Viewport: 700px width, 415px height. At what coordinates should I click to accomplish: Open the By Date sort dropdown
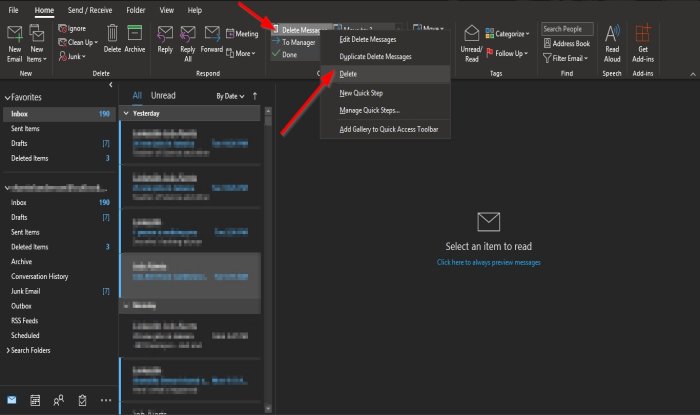click(230, 96)
